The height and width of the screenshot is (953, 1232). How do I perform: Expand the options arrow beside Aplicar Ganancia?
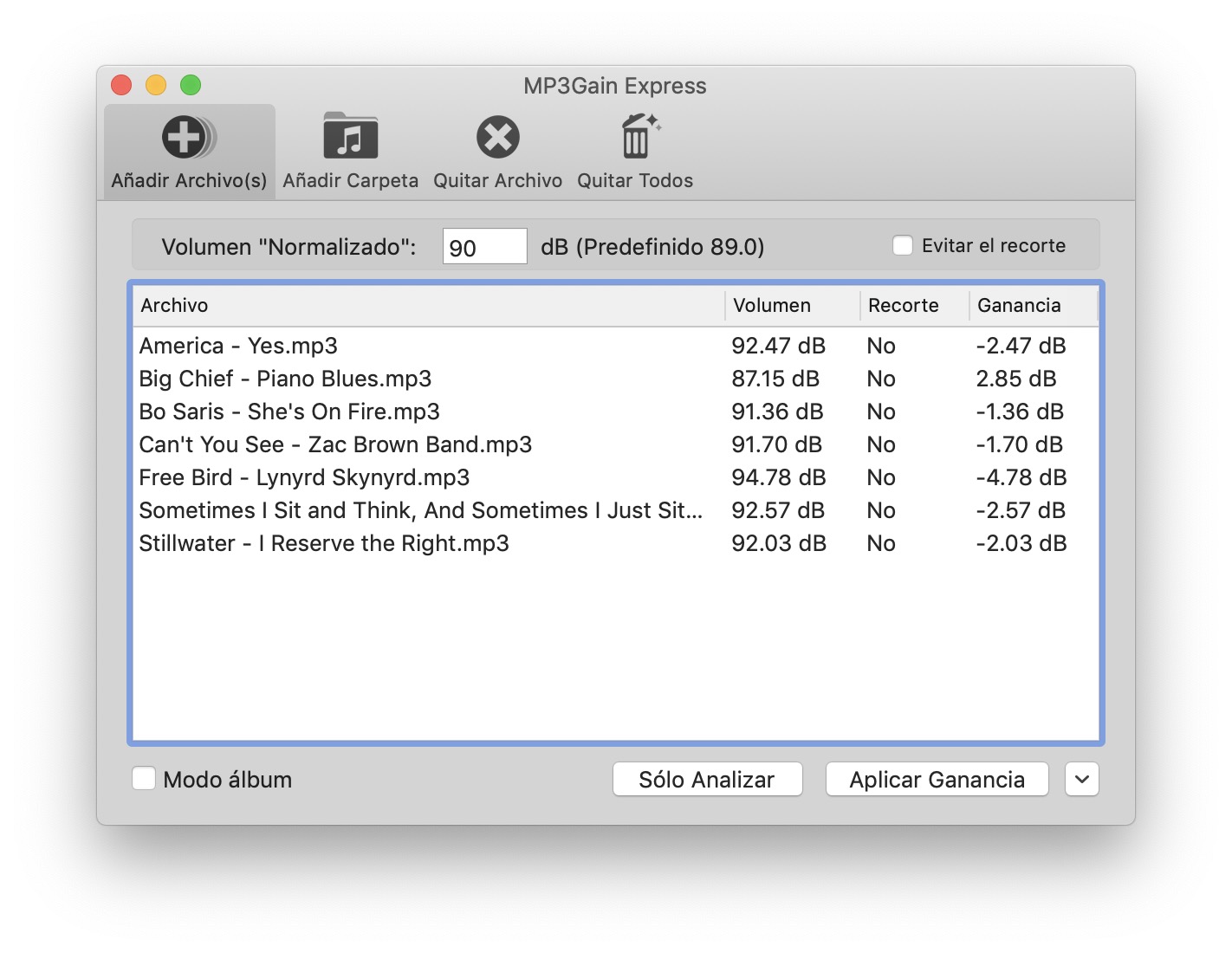(x=1081, y=779)
